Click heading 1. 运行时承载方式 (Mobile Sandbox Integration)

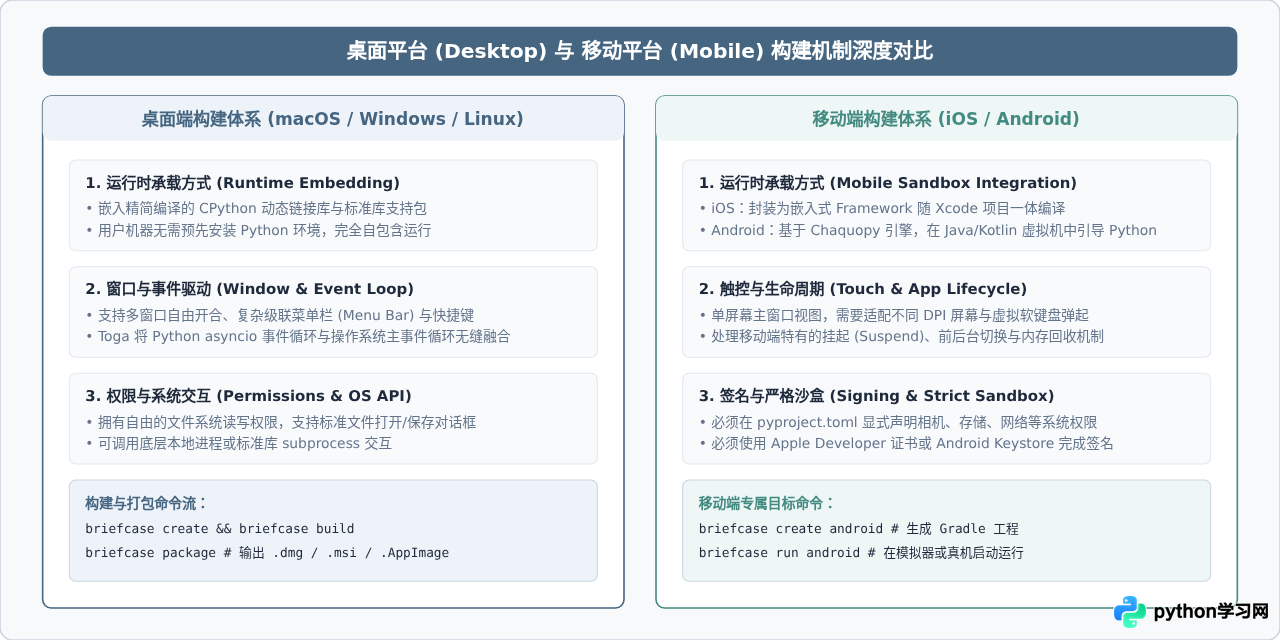pyautogui.click(x=888, y=183)
